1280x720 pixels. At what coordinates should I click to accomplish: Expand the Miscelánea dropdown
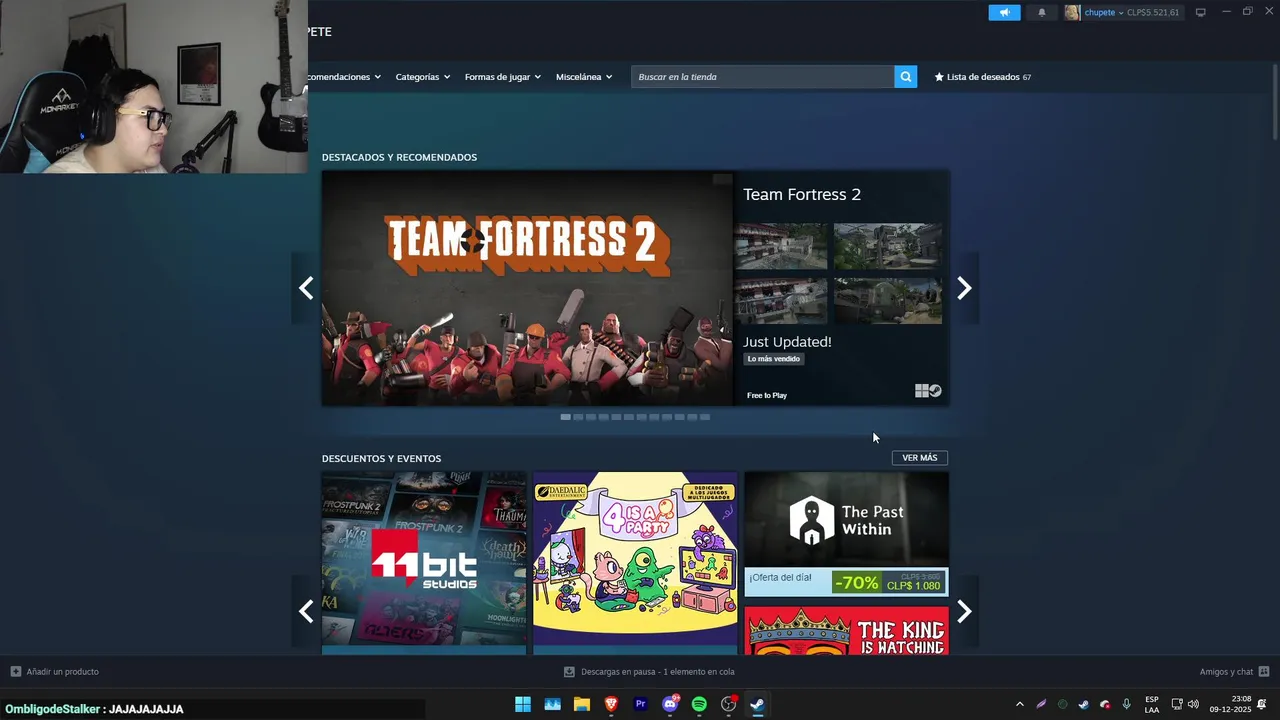coord(584,77)
